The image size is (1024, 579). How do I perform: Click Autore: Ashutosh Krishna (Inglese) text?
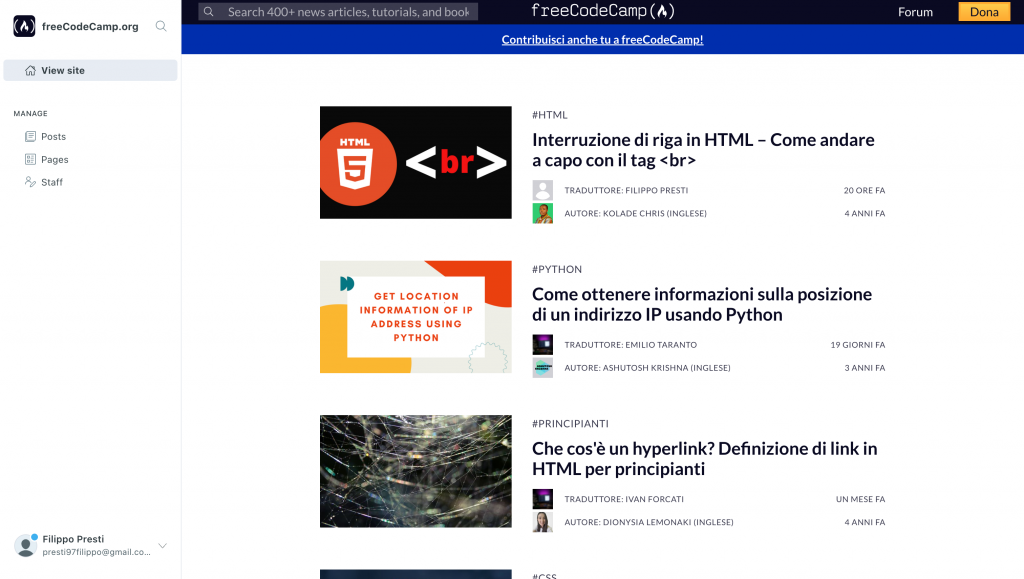click(x=647, y=368)
